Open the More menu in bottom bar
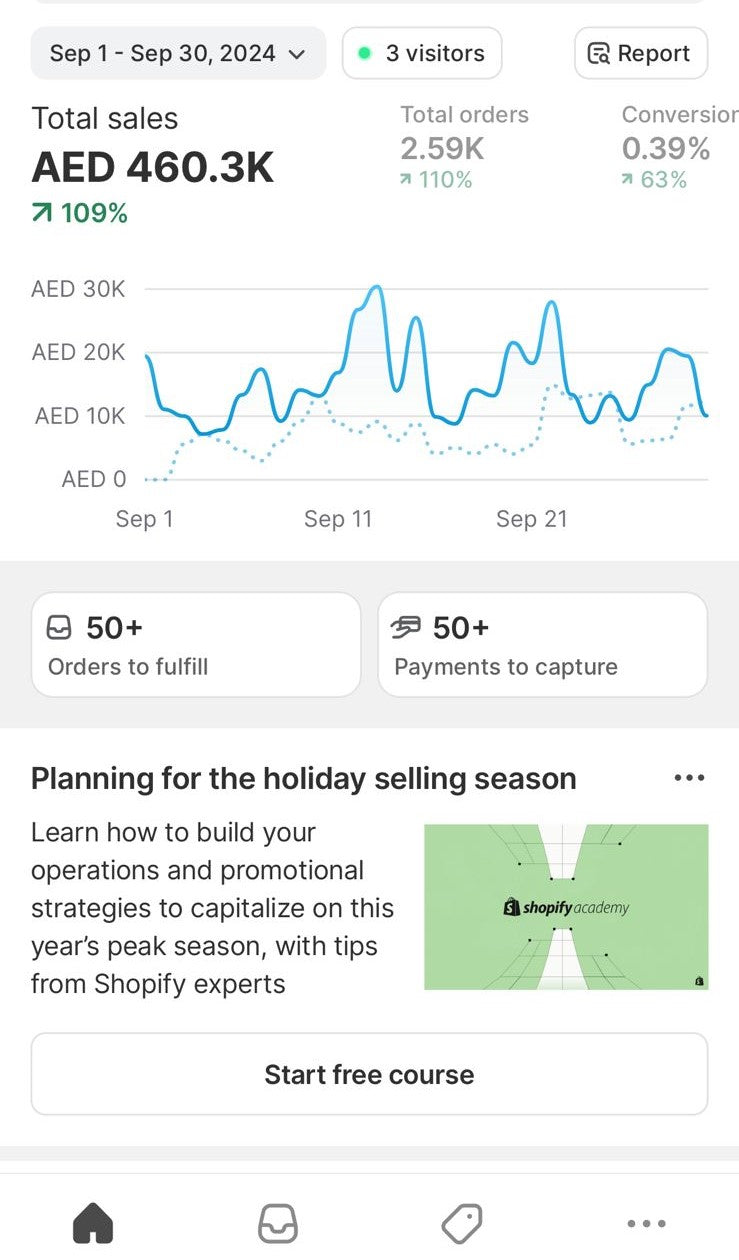 click(646, 1222)
